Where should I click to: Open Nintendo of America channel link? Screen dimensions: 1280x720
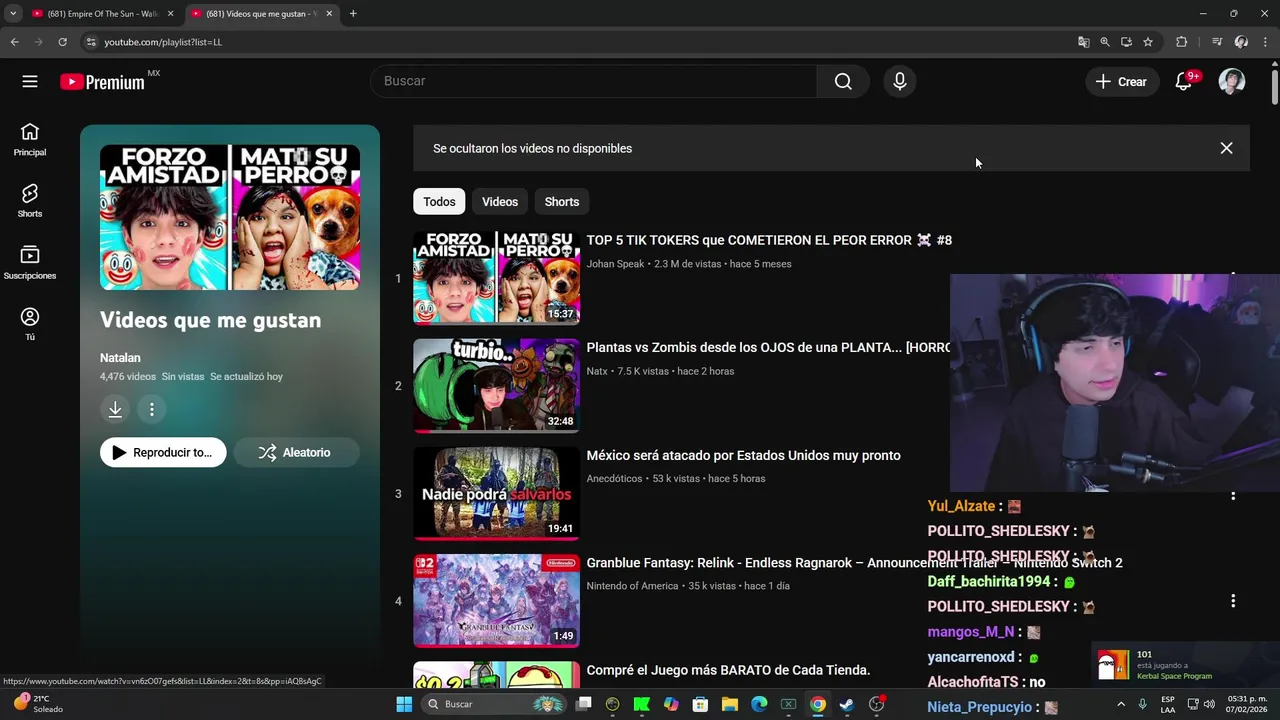click(632, 586)
